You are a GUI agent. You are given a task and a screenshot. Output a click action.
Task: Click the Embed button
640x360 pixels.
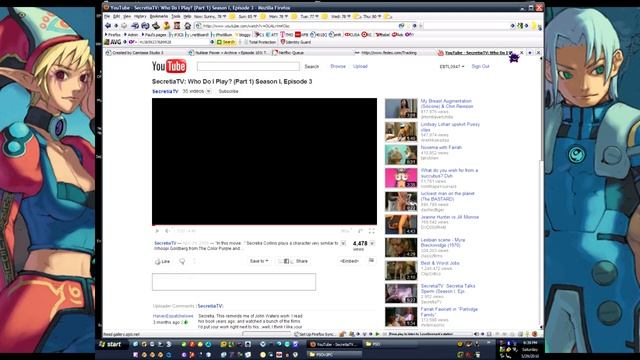click(349, 261)
